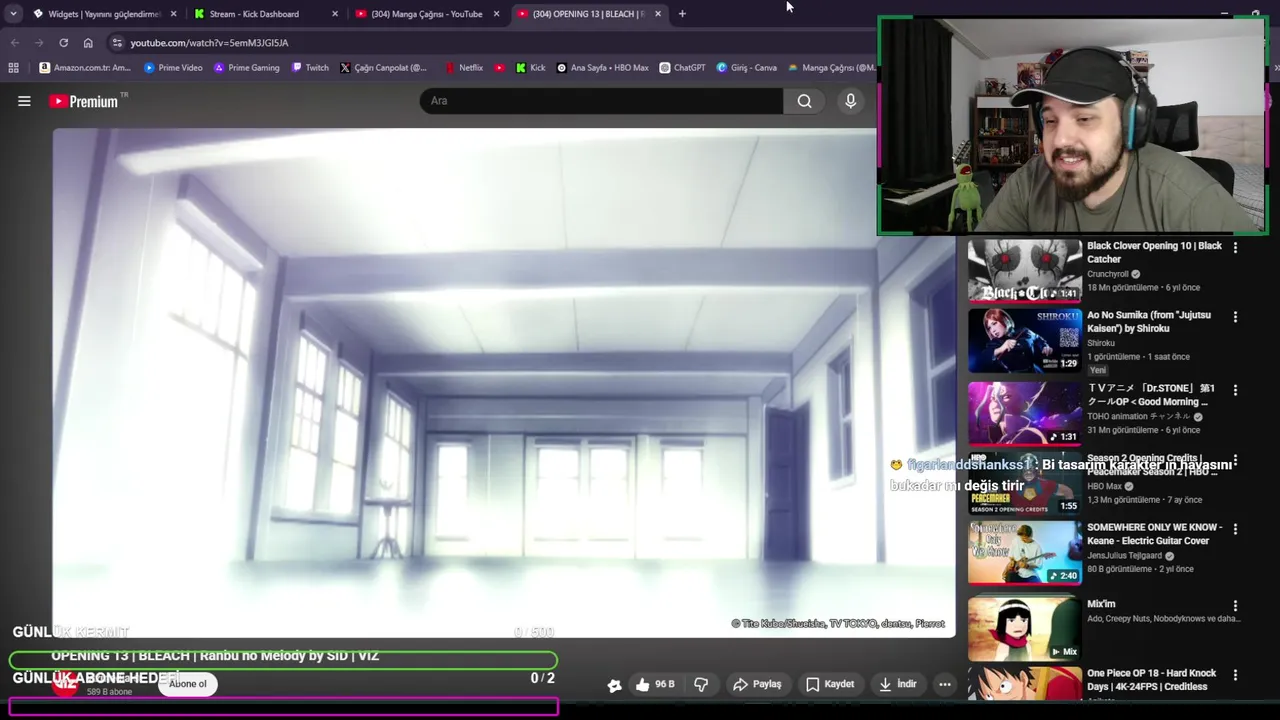Open options menu for Mix'im
Screen dimensions: 1280x720
tap(1235, 606)
